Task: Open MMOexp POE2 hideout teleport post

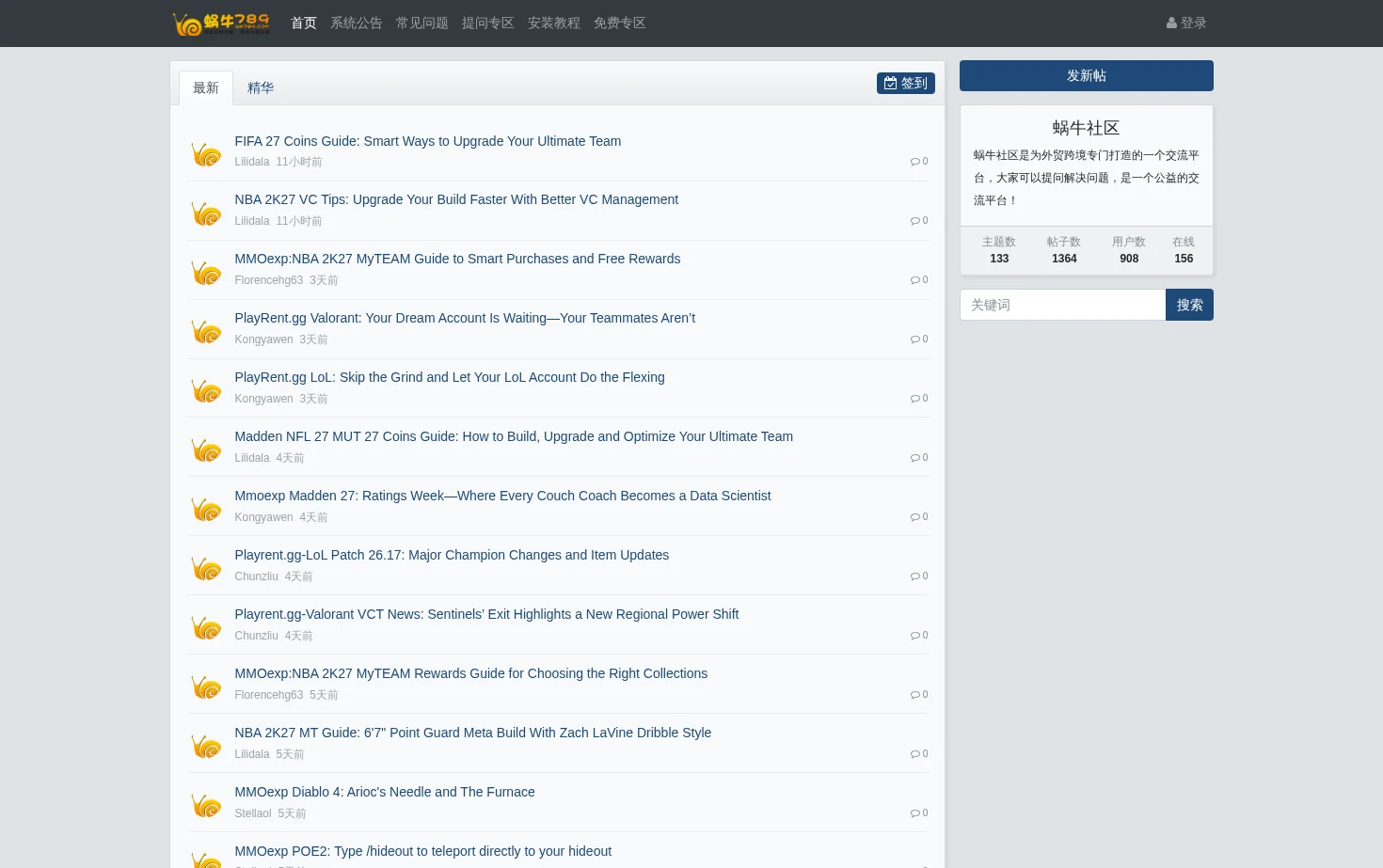Action: click(423, 851)
